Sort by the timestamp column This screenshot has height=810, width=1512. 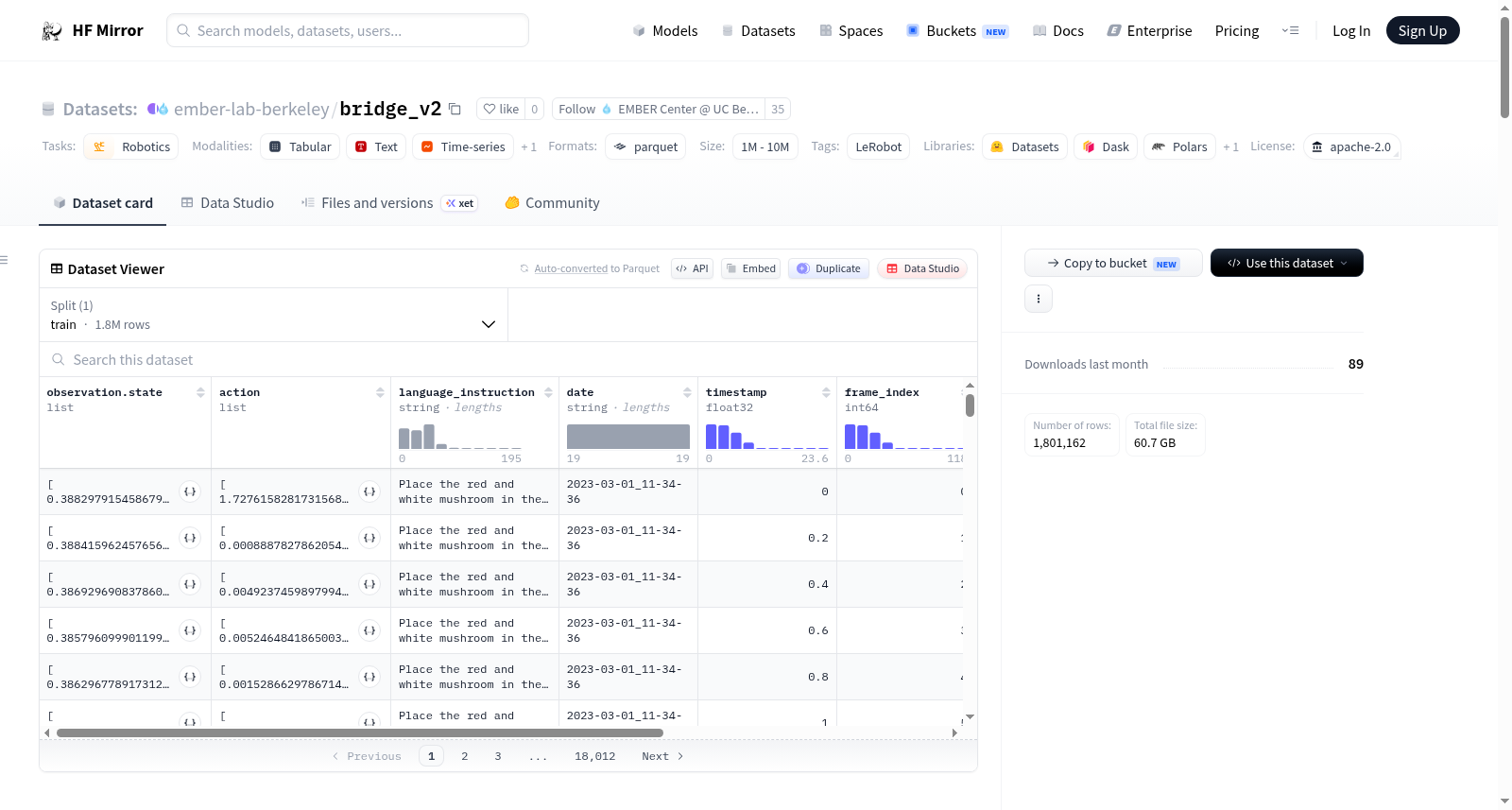point(826,392)
